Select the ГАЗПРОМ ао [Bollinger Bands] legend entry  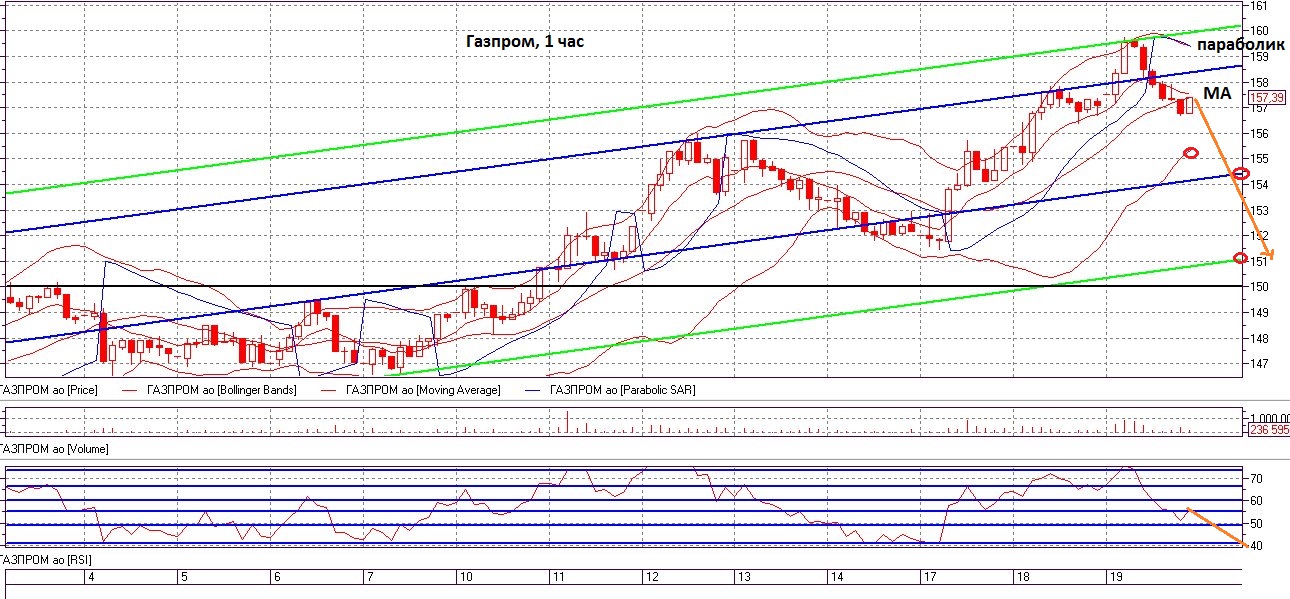click(222, 390)
